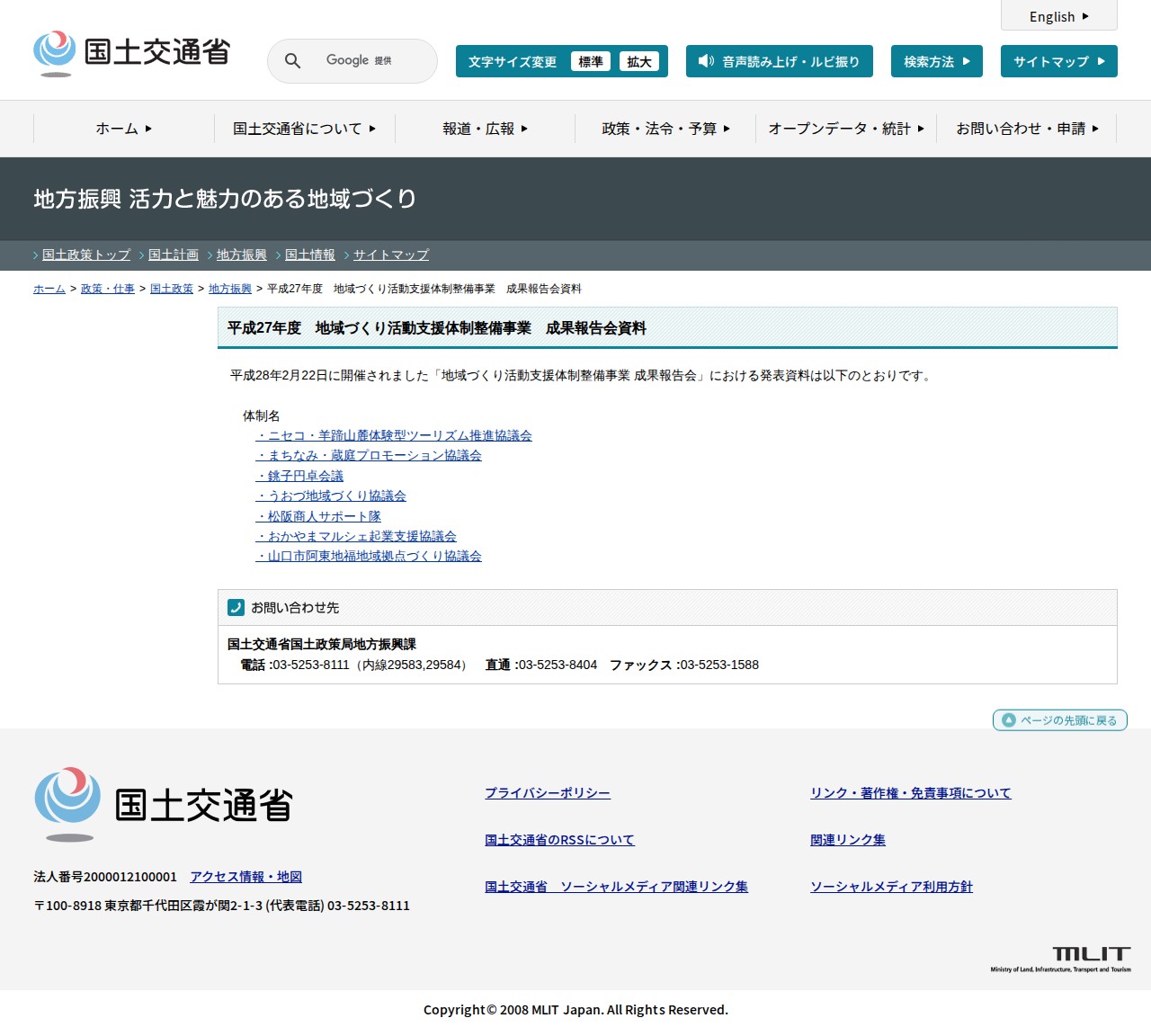Return to page top via ページの先頭に戻る
1151x1036 pixels.
pyautogui.click(x=1059, y=720)
